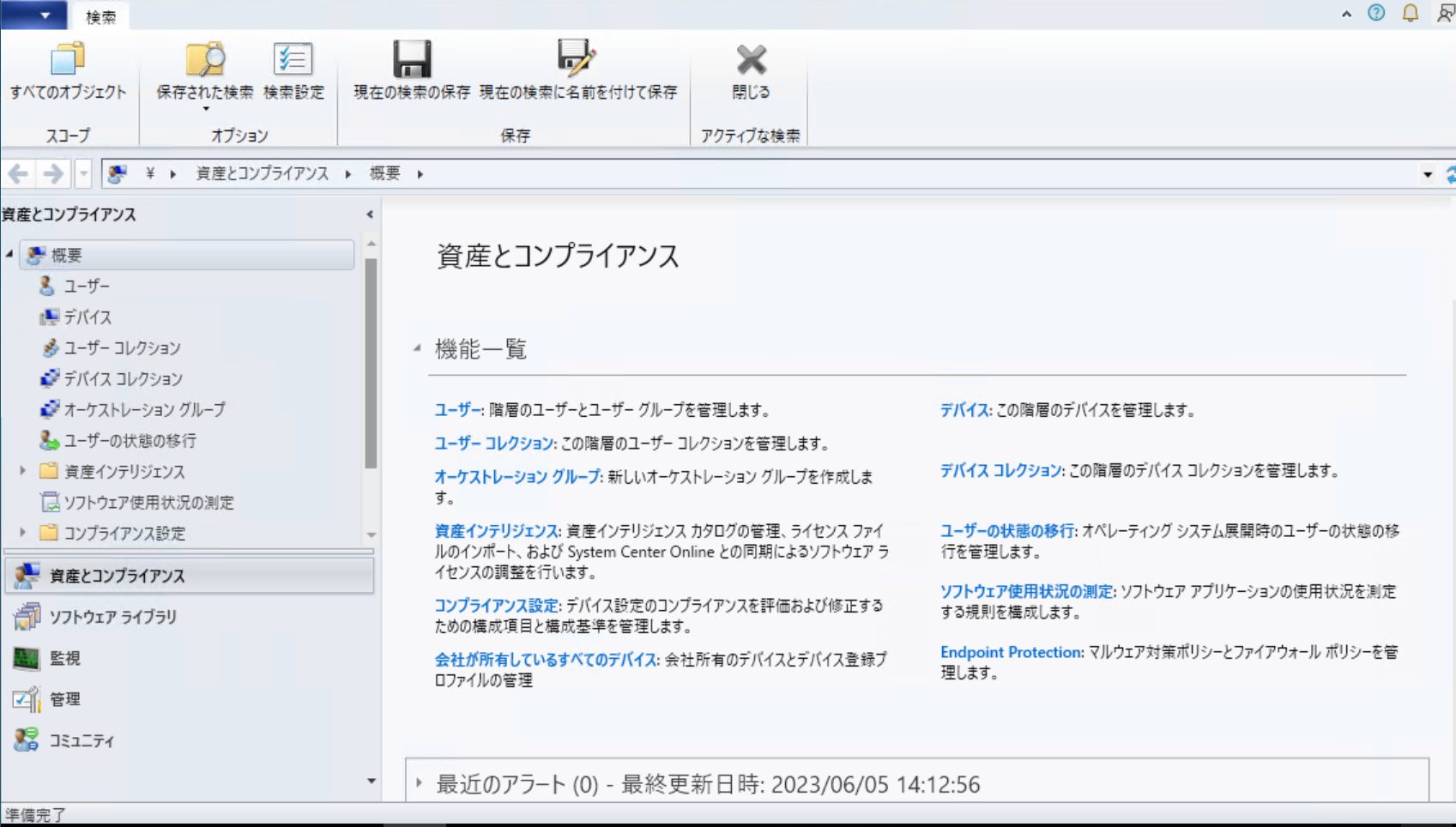This screenshot has width=1456, height=827.
Task: Select デバイス コレクション in the tree
Action: pos(123,378)
